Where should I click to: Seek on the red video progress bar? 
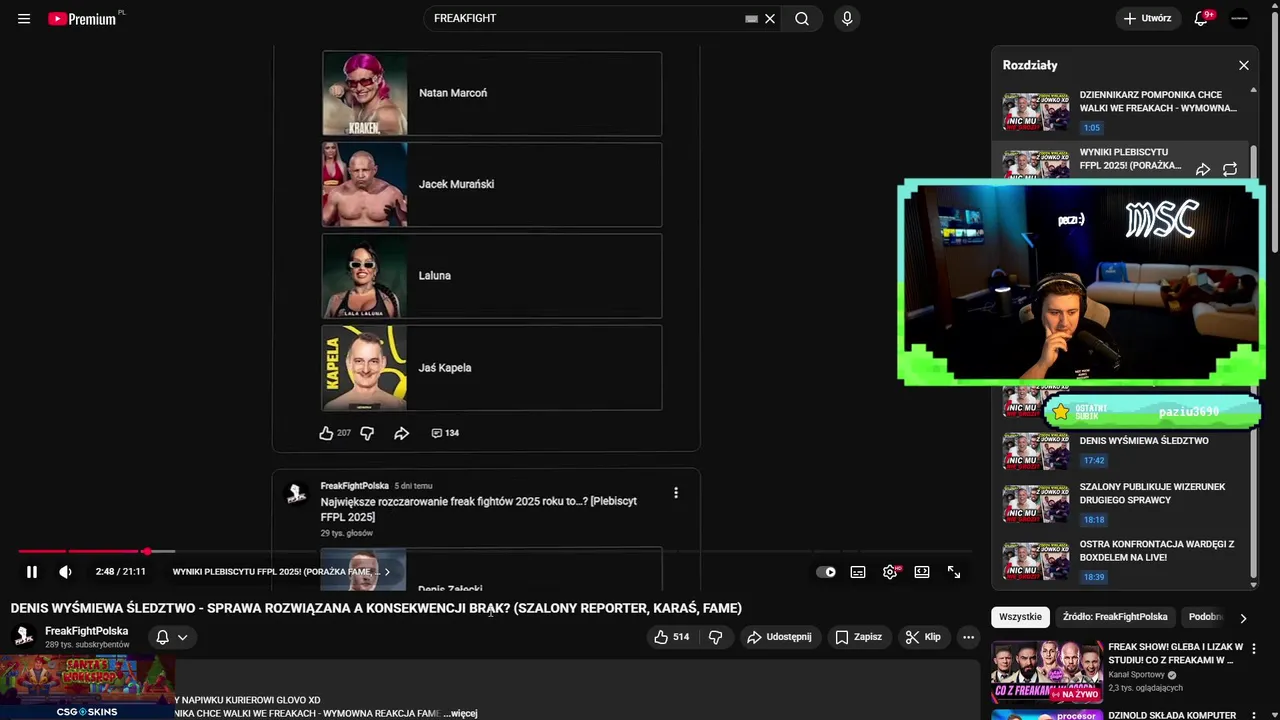(x=495, y=551)
